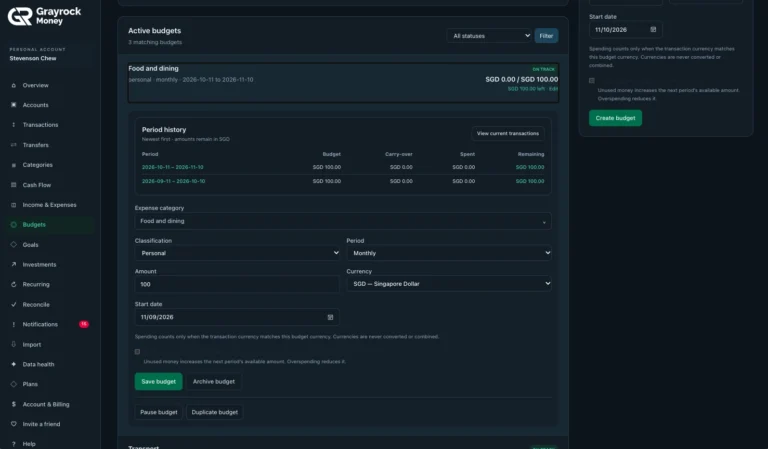This screenshot has height=449, width=768.
Task: Click Edit link on Food and dining card
Action: [553, 89]
